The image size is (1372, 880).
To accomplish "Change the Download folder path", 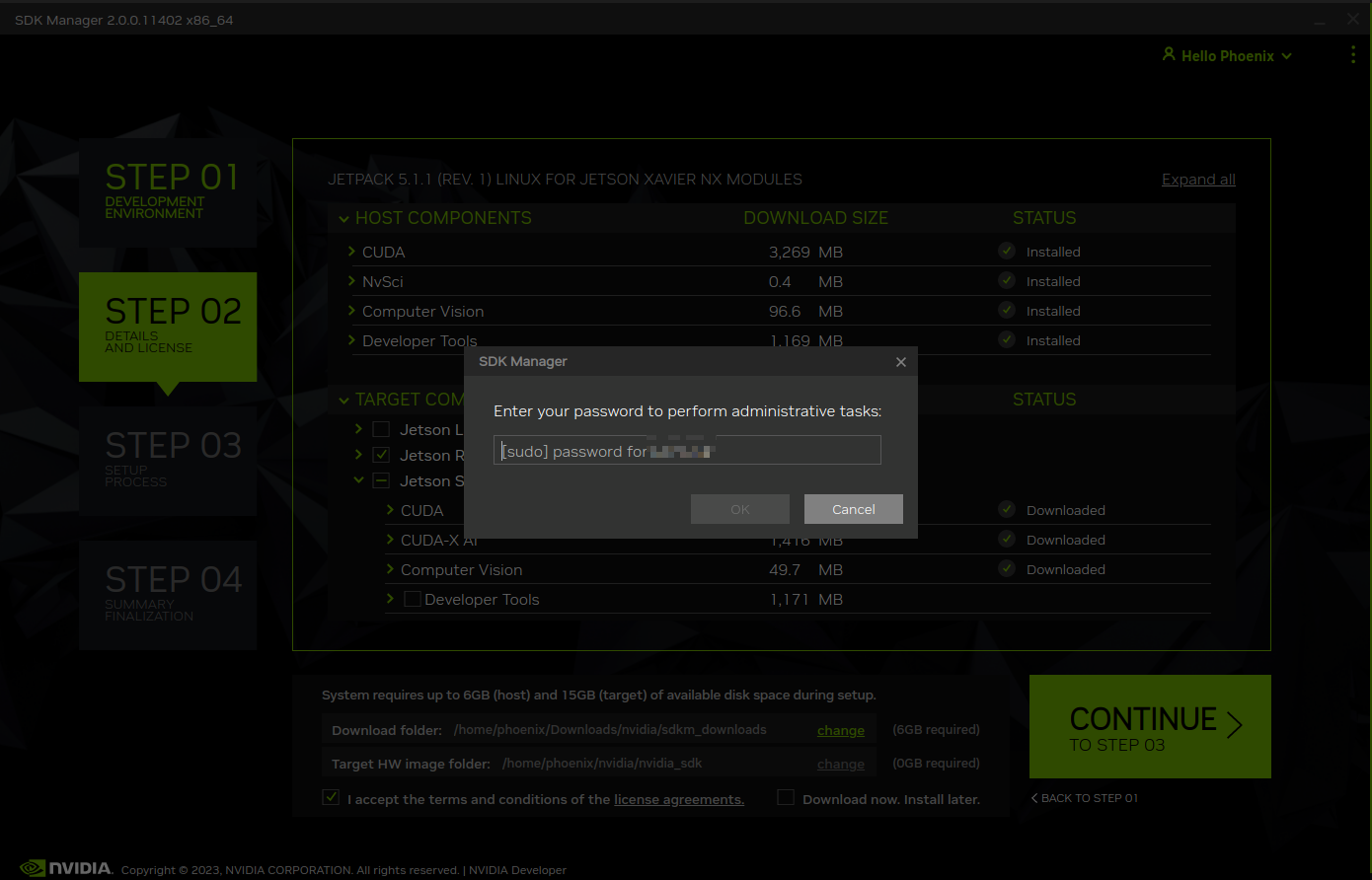I will click(x=841, y=730).
